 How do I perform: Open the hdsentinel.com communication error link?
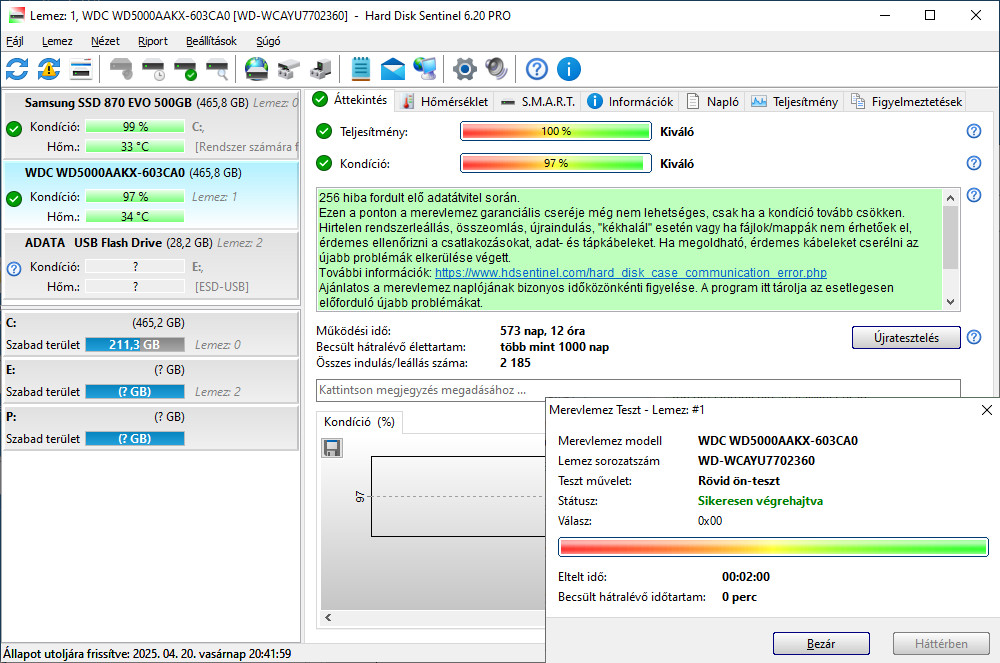pyautogui.click(x=631, y=273)
